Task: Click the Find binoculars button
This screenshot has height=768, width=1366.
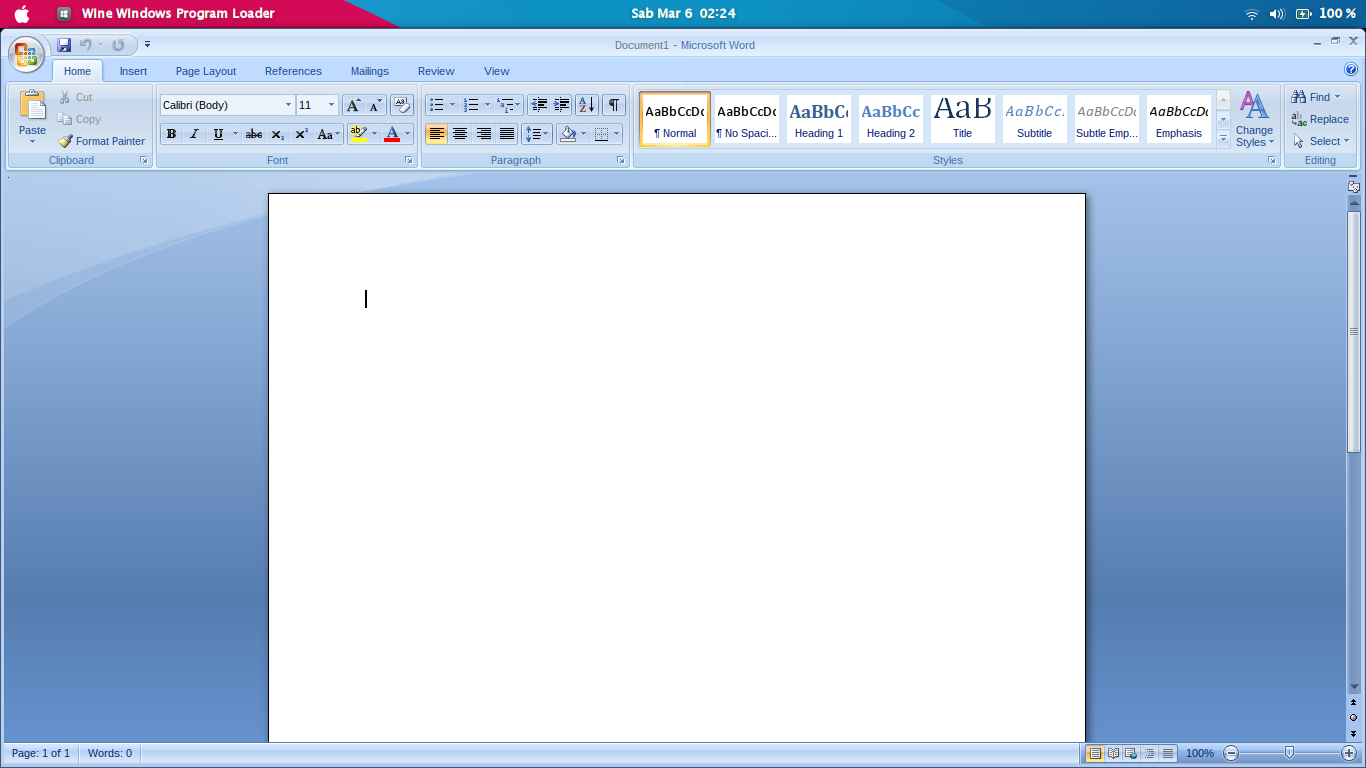Action: point(1316,97)
